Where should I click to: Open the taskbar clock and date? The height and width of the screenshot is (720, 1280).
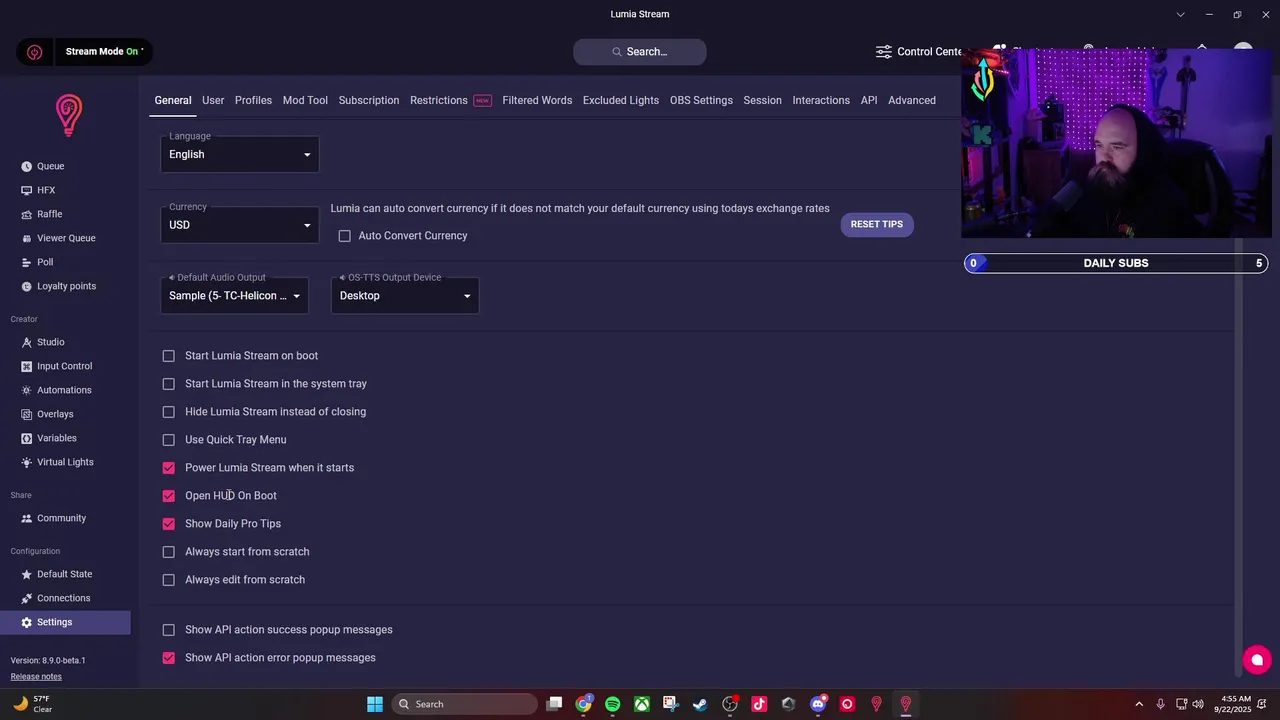click(x=1236, y=704)
